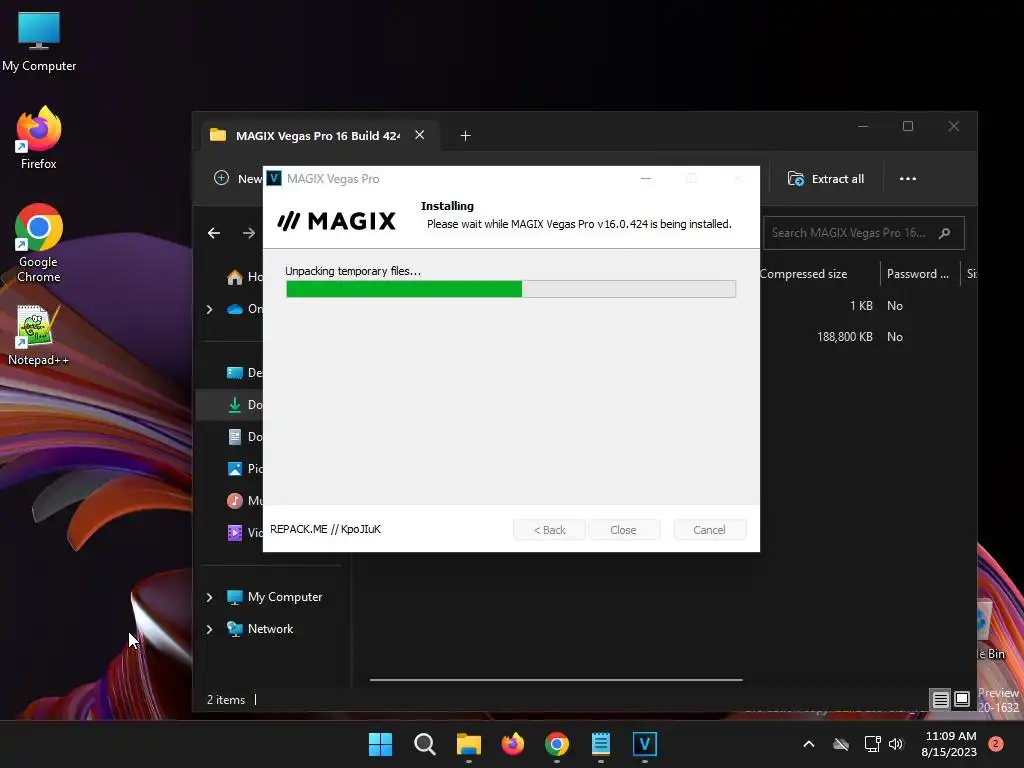
Task: Open the Notepad taskbar icon
Action: click(601, 744)
